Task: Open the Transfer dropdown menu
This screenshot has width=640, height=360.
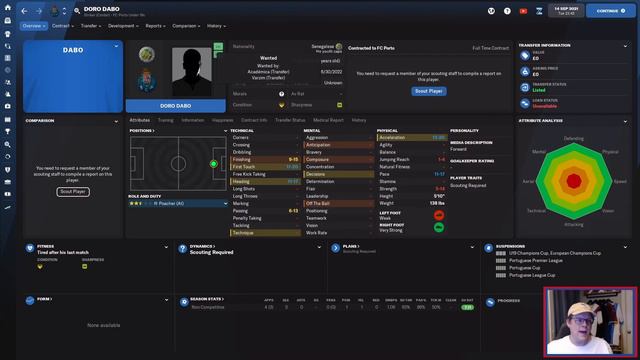Action: click(91, 26)
